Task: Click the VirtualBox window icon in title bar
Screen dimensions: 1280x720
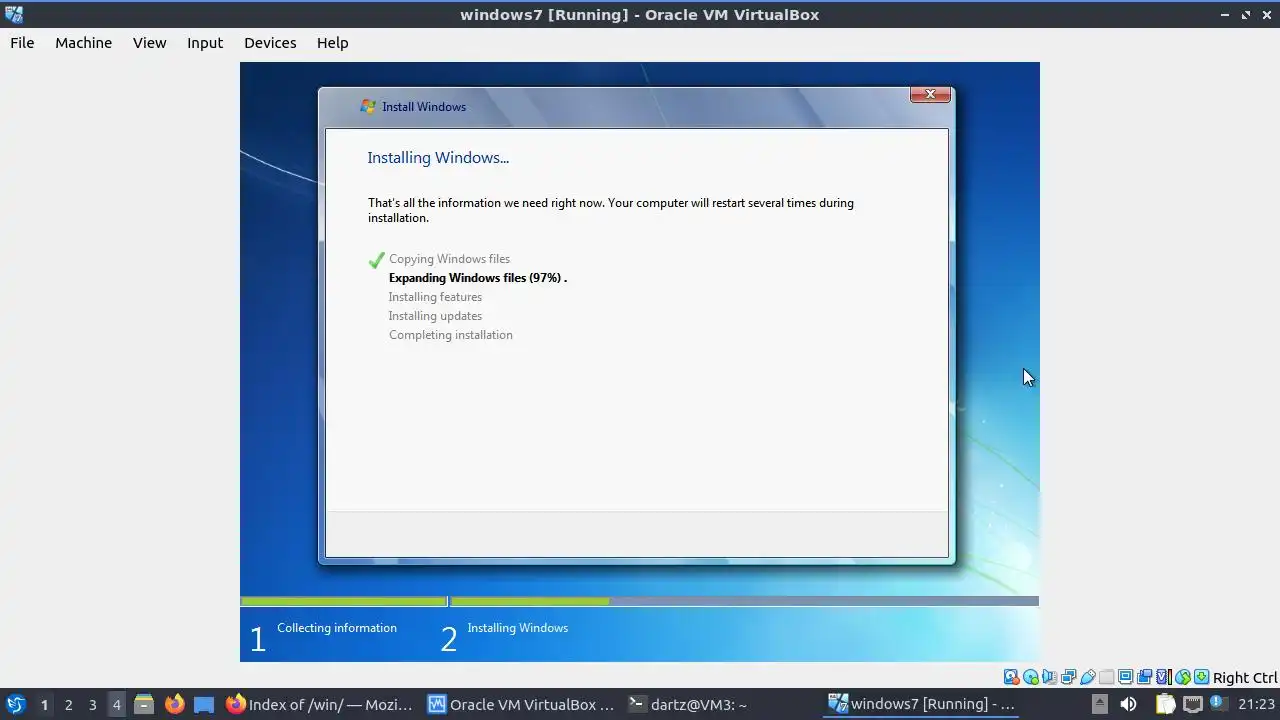Action: pyautogui.click(x=14, y=14)
